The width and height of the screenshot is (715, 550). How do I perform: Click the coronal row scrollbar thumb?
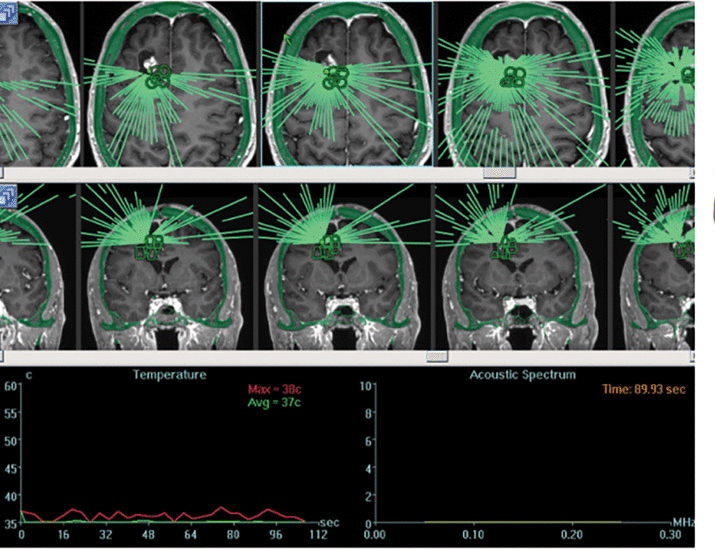[x=435, y=356]
